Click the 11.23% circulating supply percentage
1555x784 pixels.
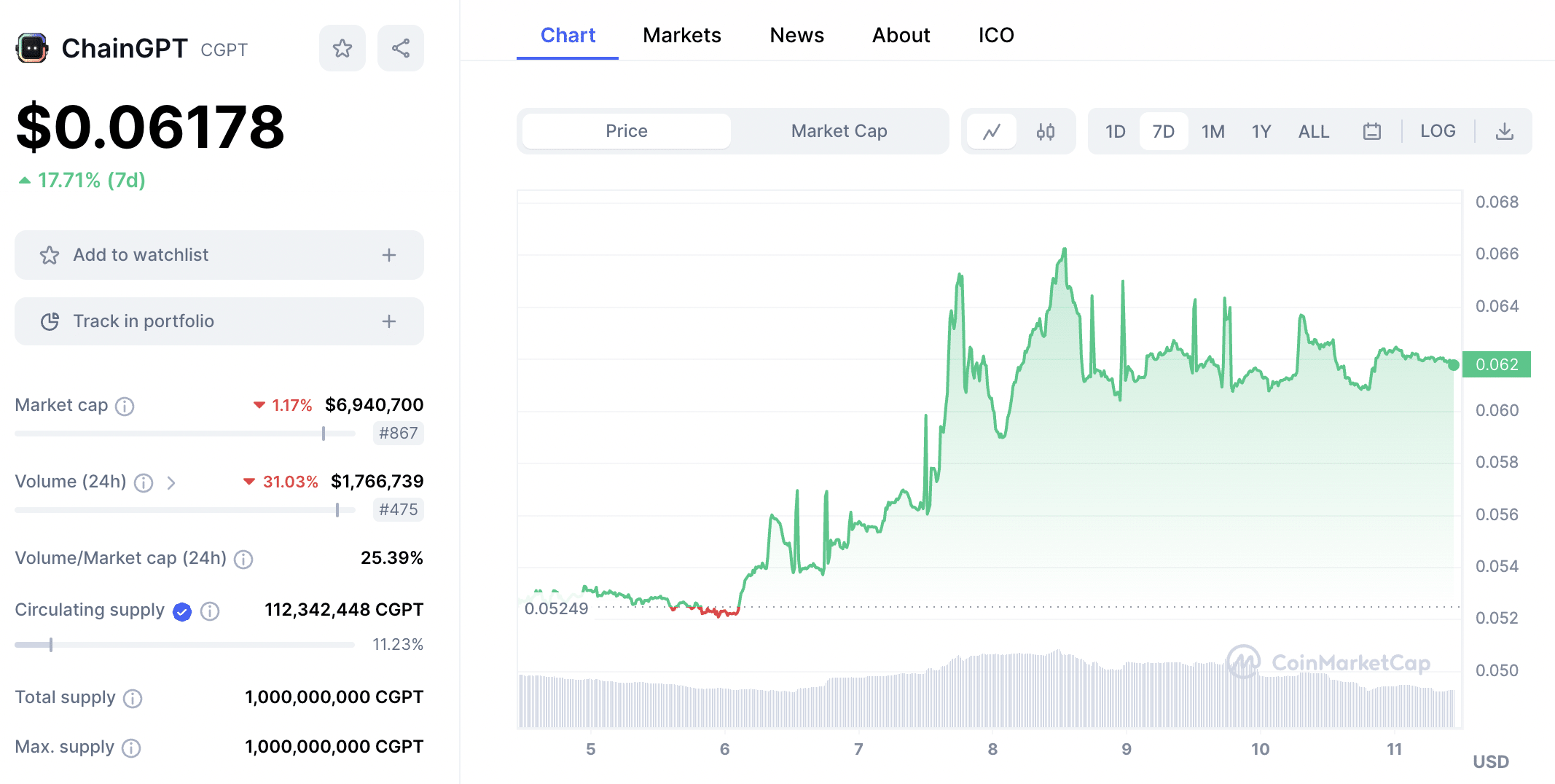[x=398, y=645]
